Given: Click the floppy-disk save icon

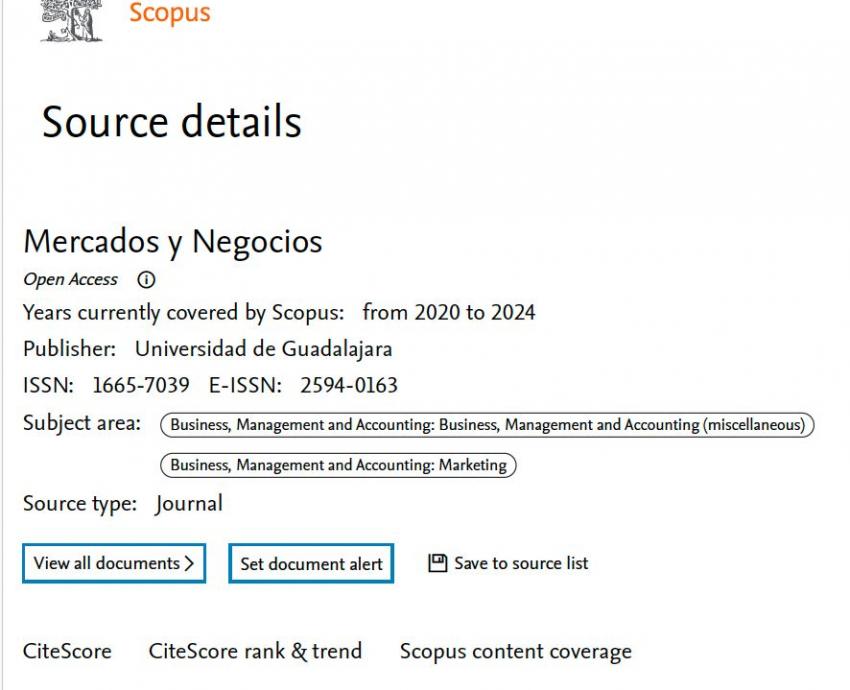Looking at the screenshot, I should point(437,563).
